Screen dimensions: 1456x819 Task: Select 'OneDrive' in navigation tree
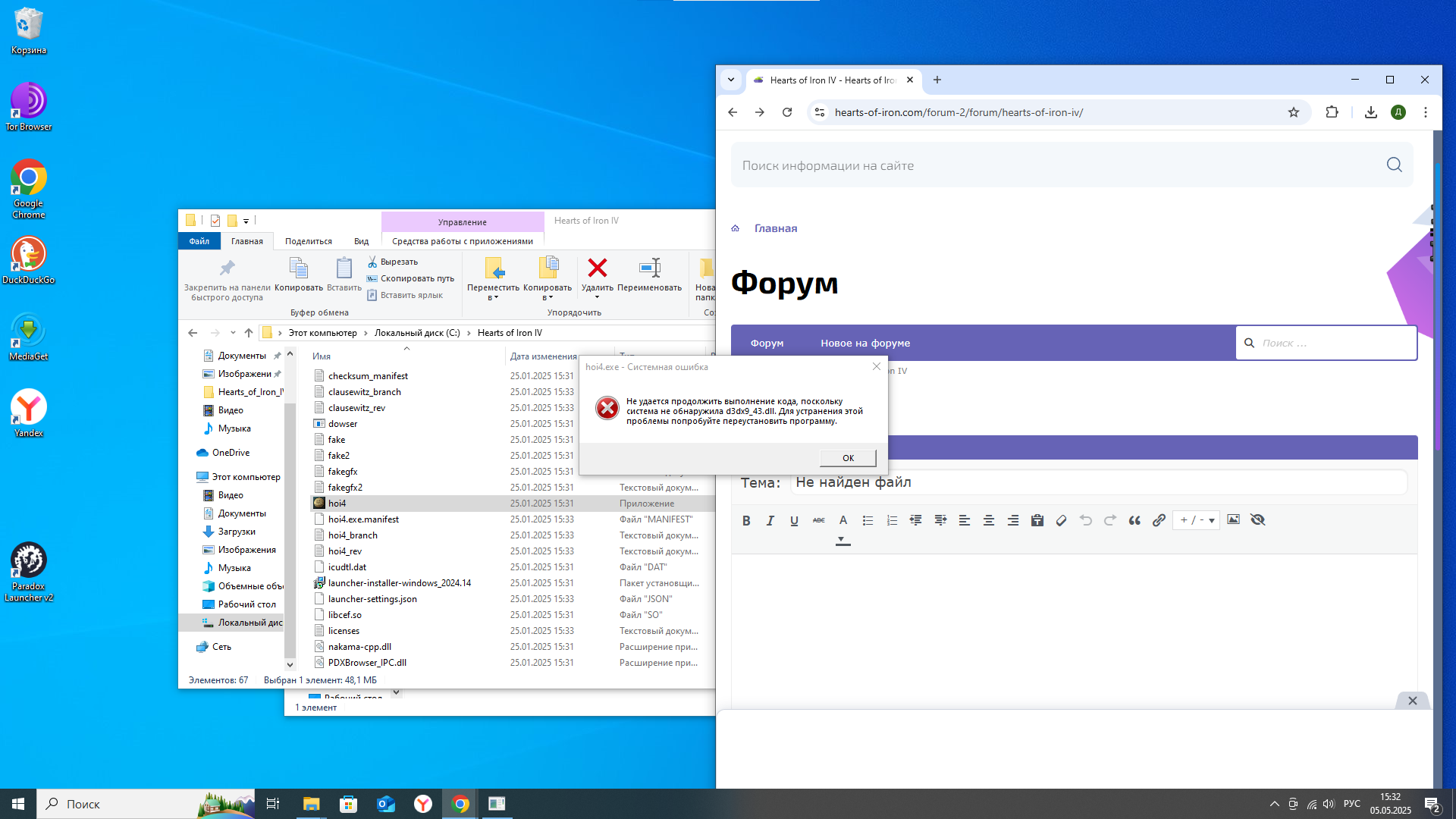pos(231,453)
